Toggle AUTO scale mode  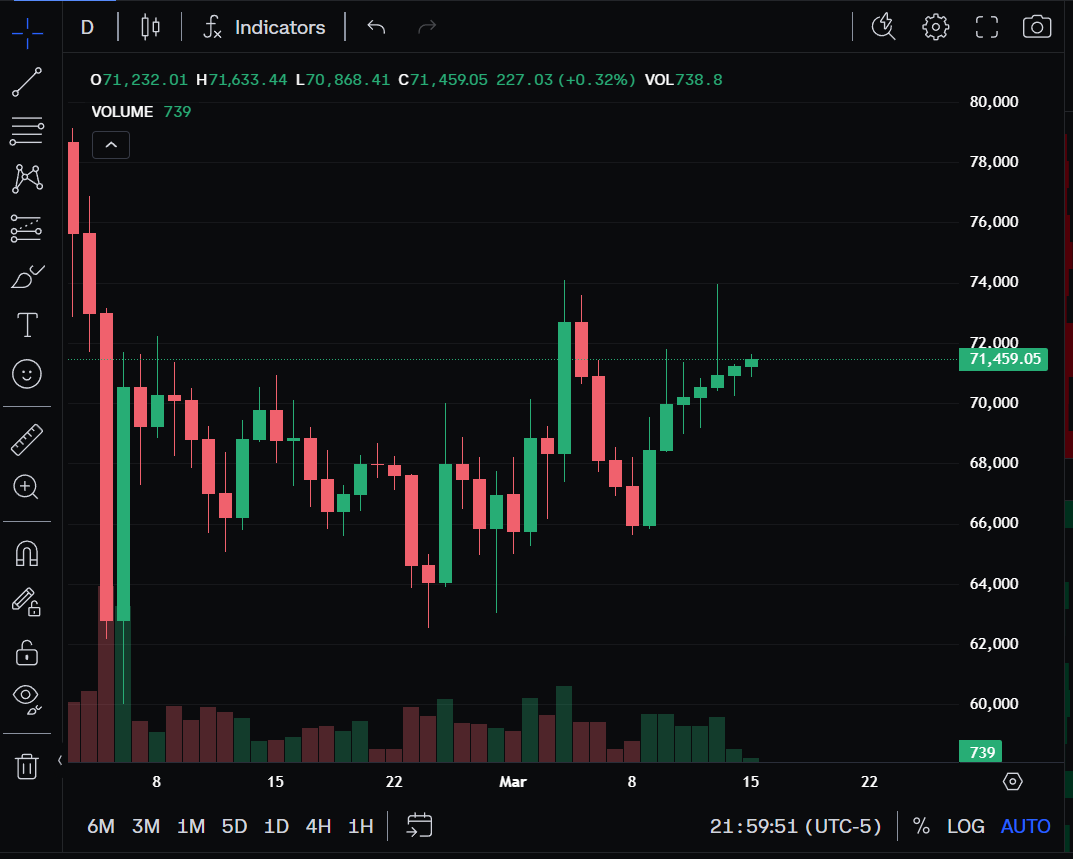coord(1025,826)
